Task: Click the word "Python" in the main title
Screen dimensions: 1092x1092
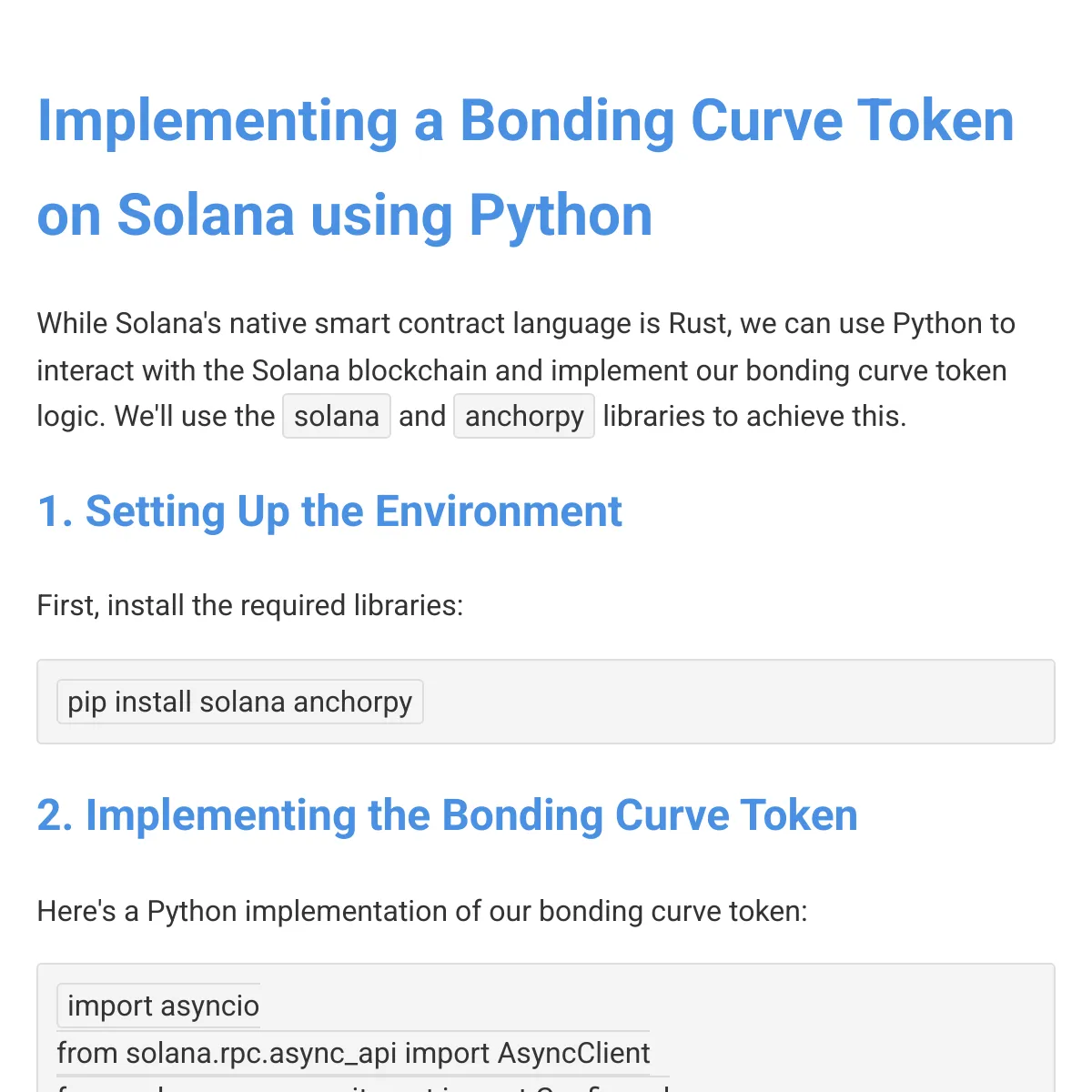Action: (561, 216)
